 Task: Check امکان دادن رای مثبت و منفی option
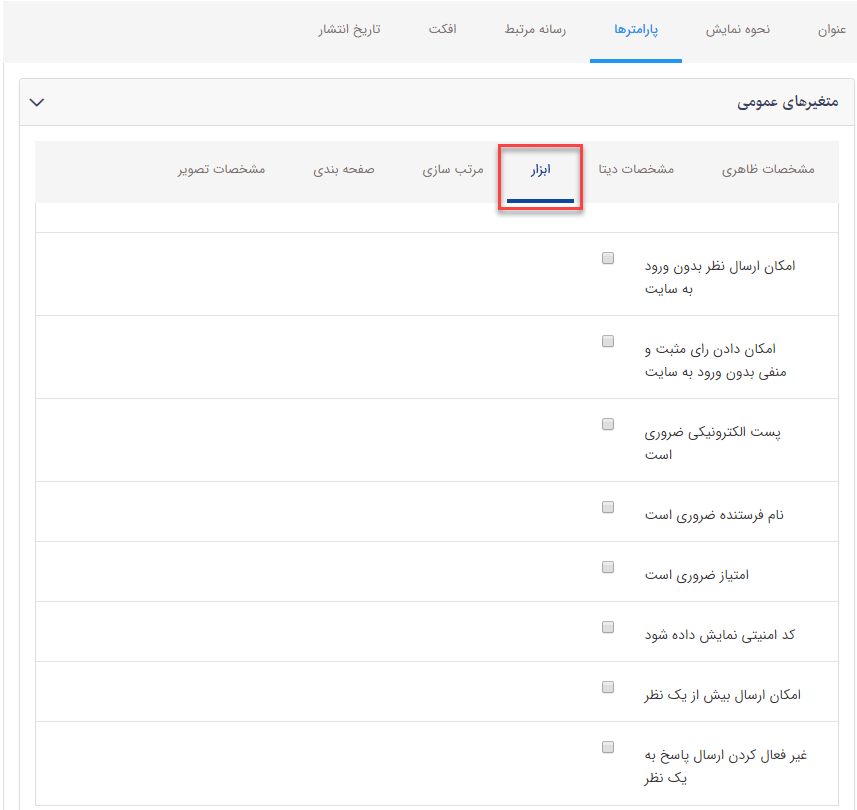[x=608, y=341]
